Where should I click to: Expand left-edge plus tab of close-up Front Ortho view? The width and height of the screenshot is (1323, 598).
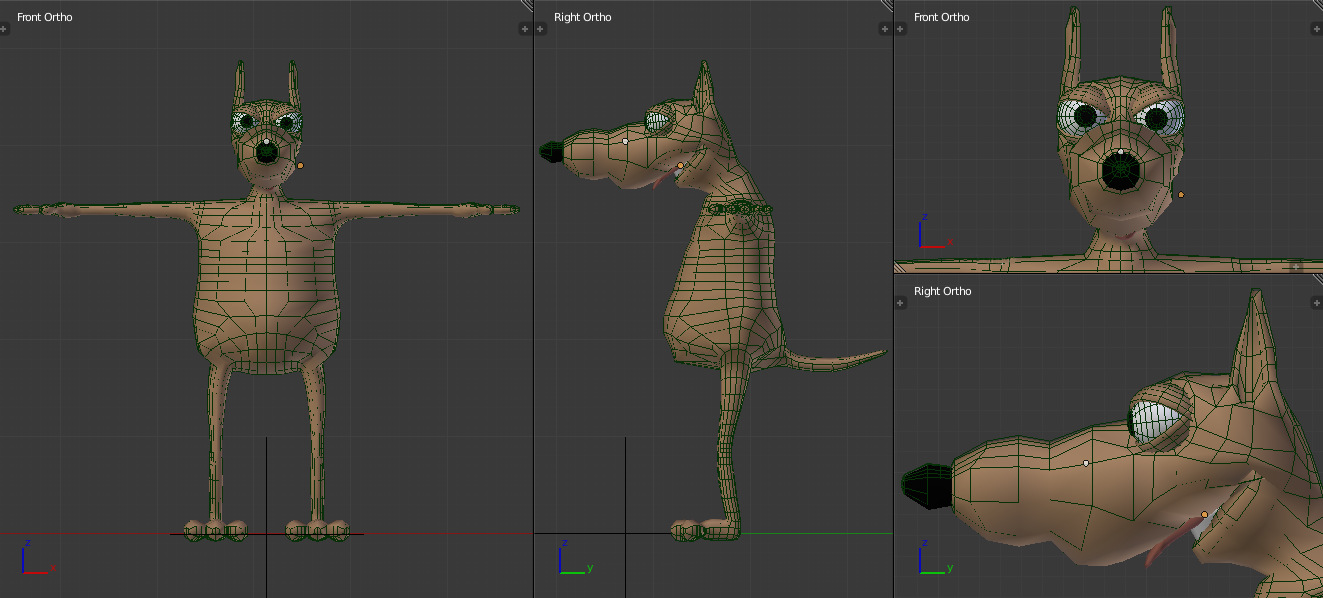[901, 29]
